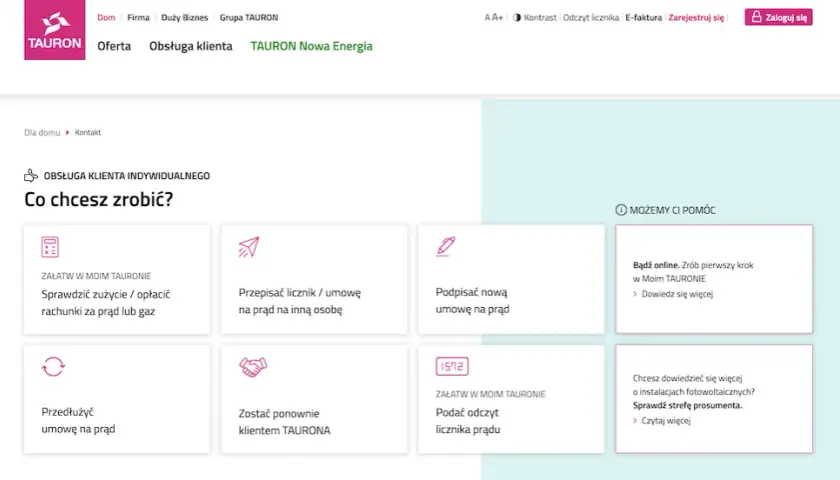Screen dimensions: 840x480
Task: Toggle the Kontrast mode
Action: [x=535, y=17]
